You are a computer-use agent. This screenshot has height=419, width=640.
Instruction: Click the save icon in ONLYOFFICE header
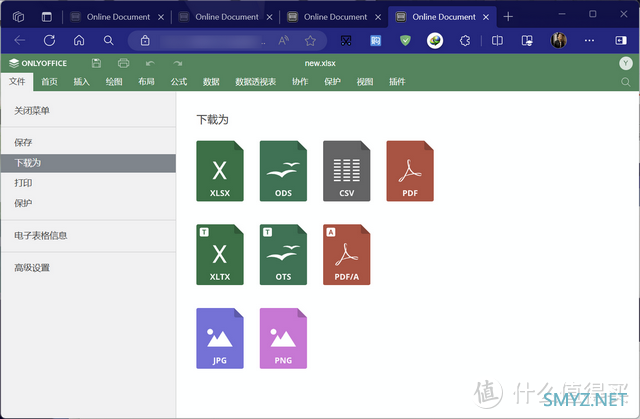coord(96,63)
